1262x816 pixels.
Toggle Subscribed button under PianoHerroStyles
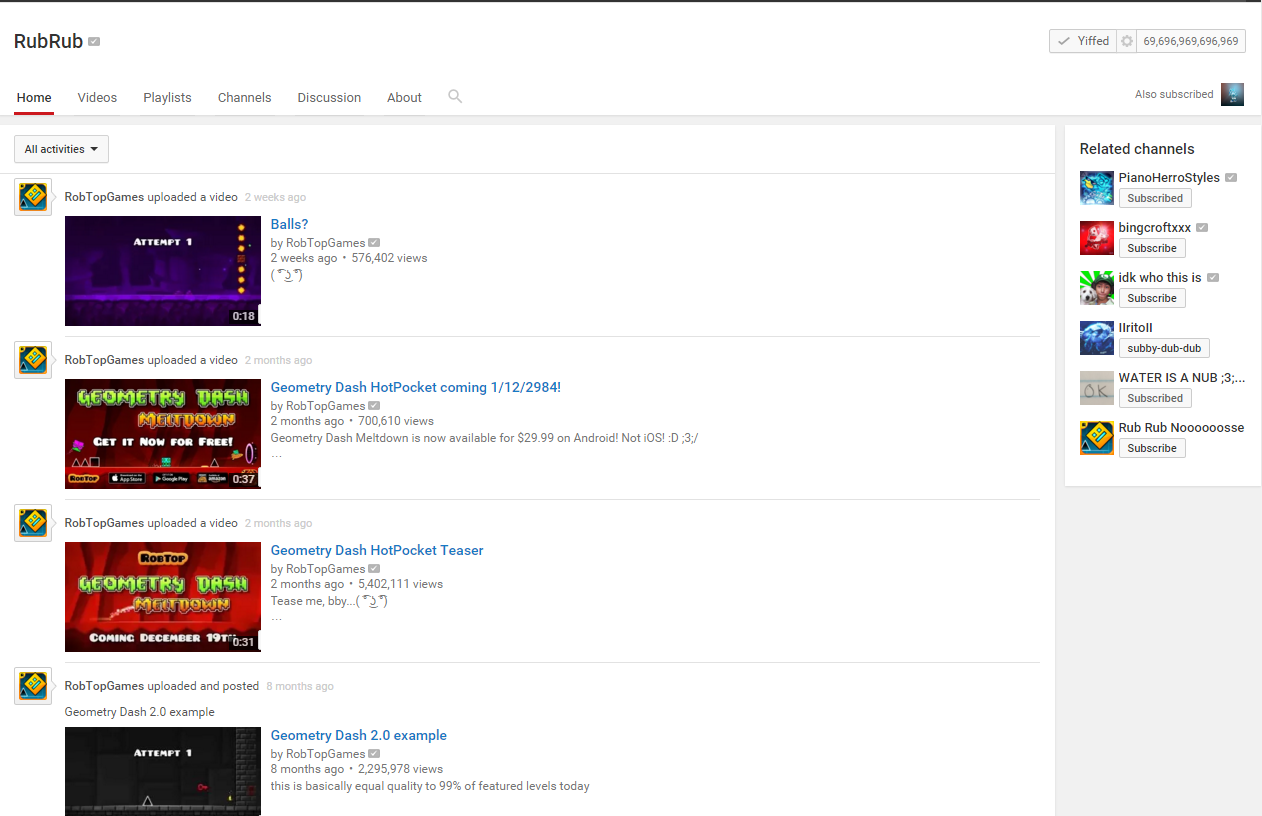pos(1155,198)
